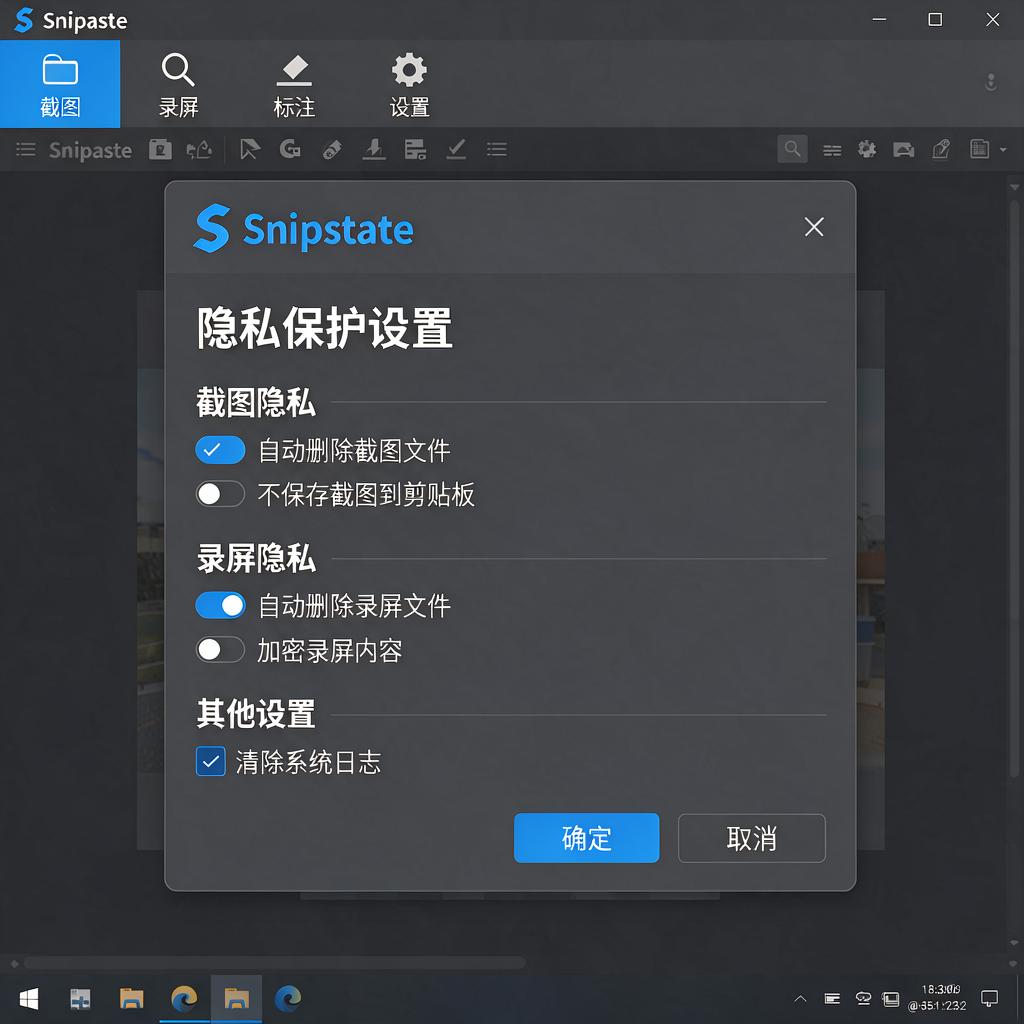This screenshot has width=1024, height=1024.
Task: Expand the dropdown arrow after the page icon
Action: (x=1003, y=150)
